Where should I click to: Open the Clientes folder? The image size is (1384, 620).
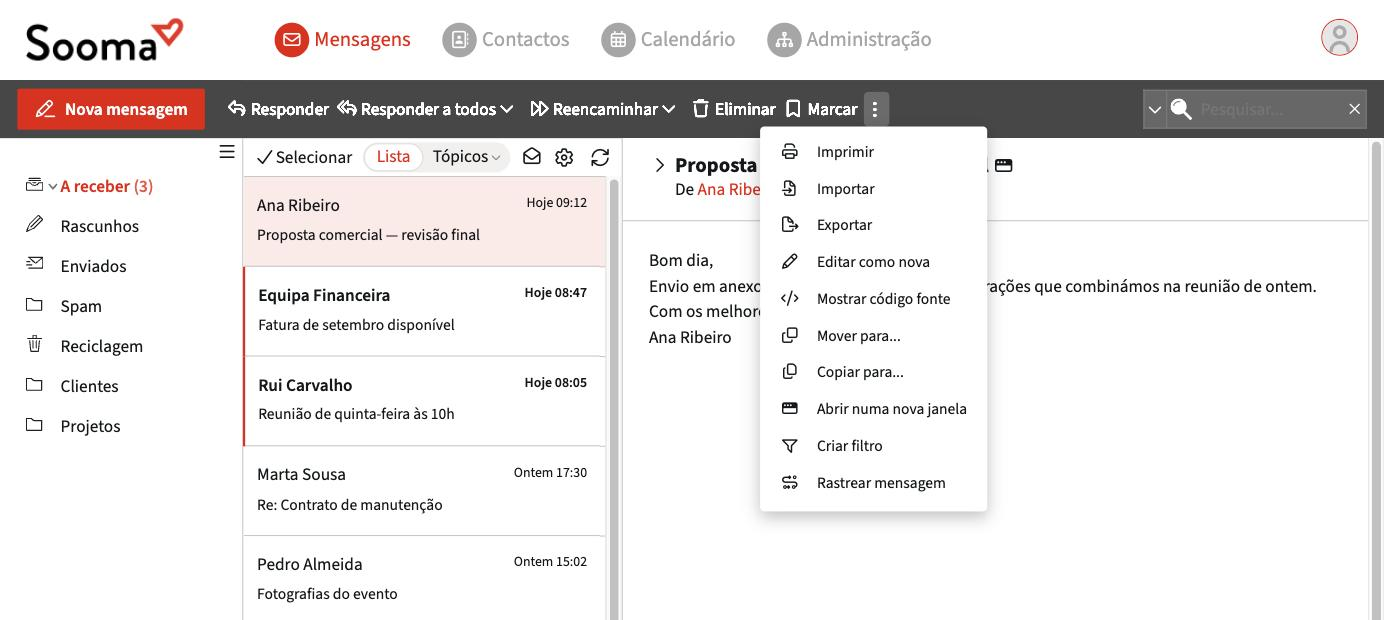[x=89, y=386]
